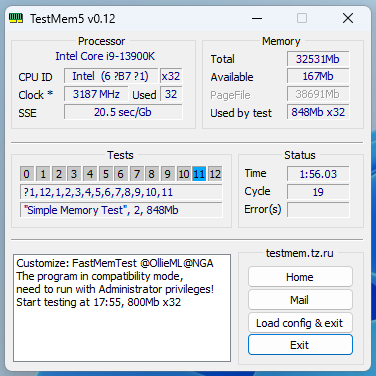Click the test order ?1,12,1,2,3... field
The height and width of the screenshot is (376, 376).
click(x=121, y=192)
